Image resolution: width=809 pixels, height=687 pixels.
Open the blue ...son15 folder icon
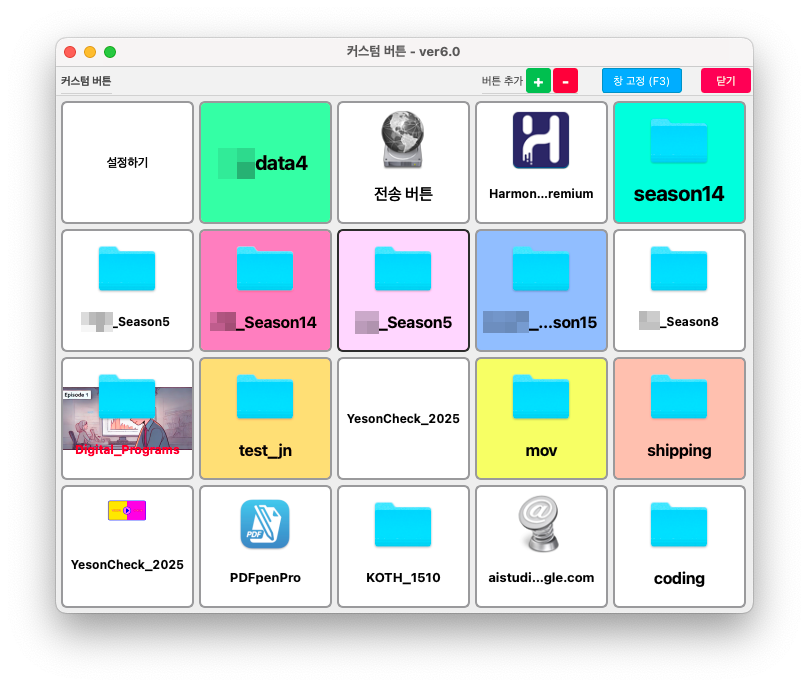pyautogui.click(x=541, y=269)
